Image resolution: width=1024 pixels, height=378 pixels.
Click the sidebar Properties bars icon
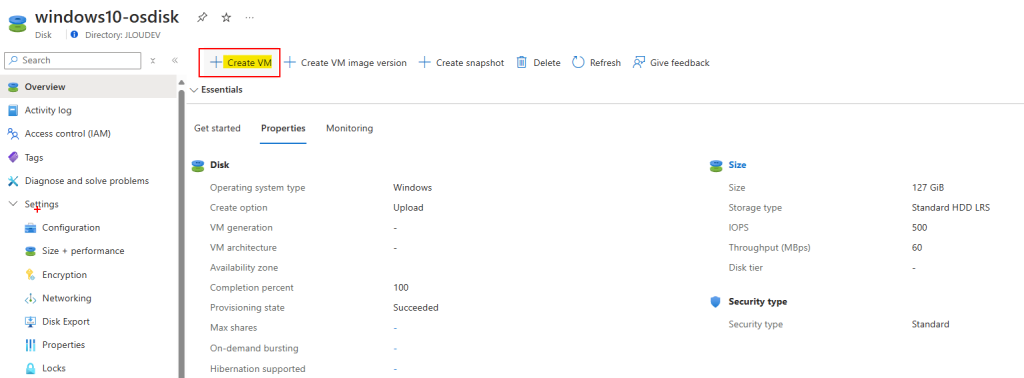point(30,345)
